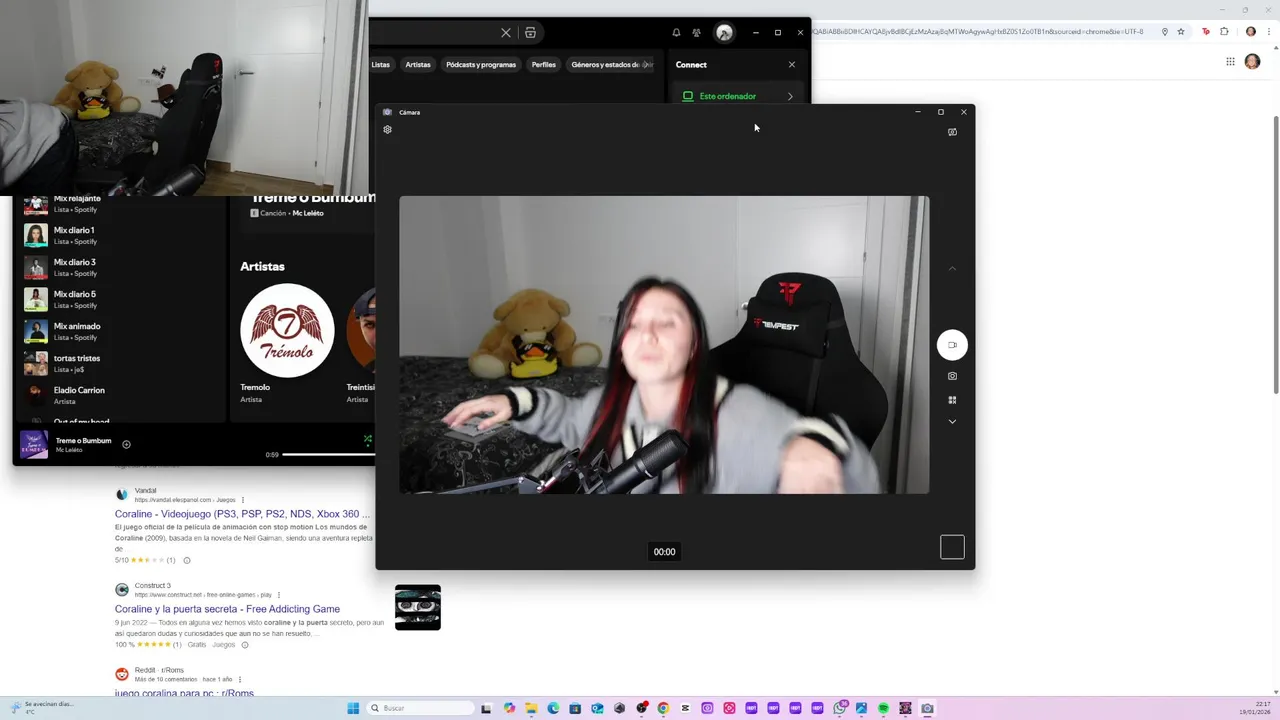Open Chrome extensions puzzle icon
Screen dimensions: 1280x720
1224,32
